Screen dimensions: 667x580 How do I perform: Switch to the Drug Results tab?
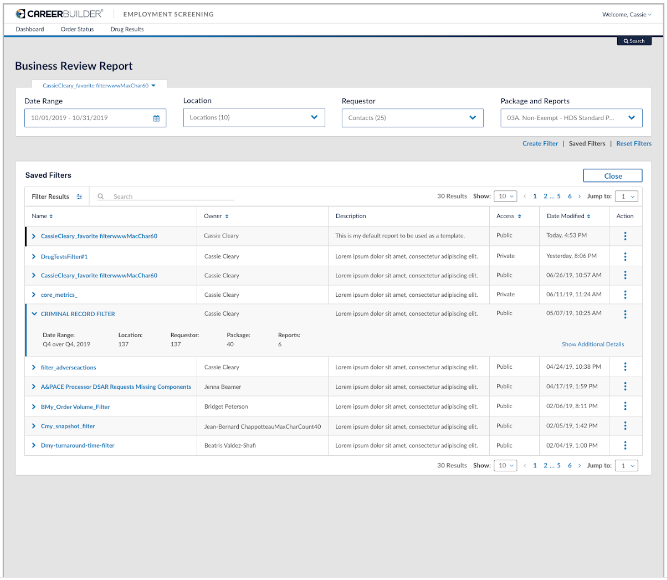(127, 30)
